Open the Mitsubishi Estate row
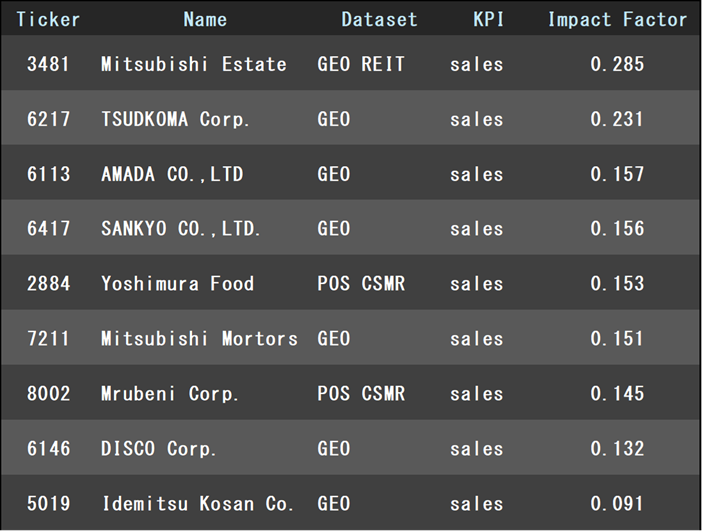This screenshot has height=531, width=702. click(193, 64)
